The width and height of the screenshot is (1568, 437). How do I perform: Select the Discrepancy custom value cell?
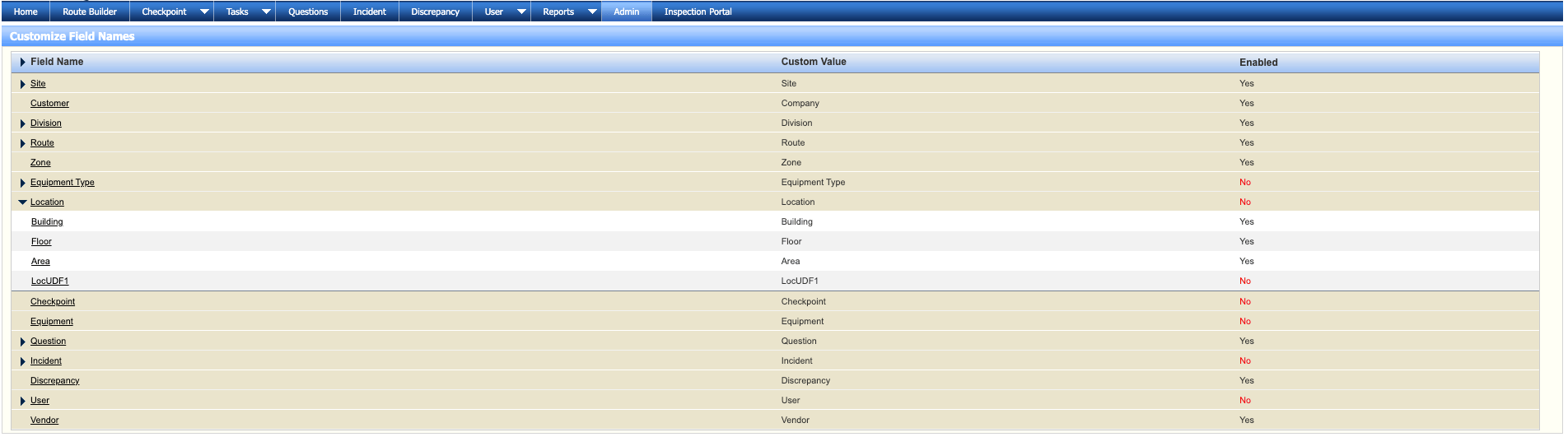(806, 381)
